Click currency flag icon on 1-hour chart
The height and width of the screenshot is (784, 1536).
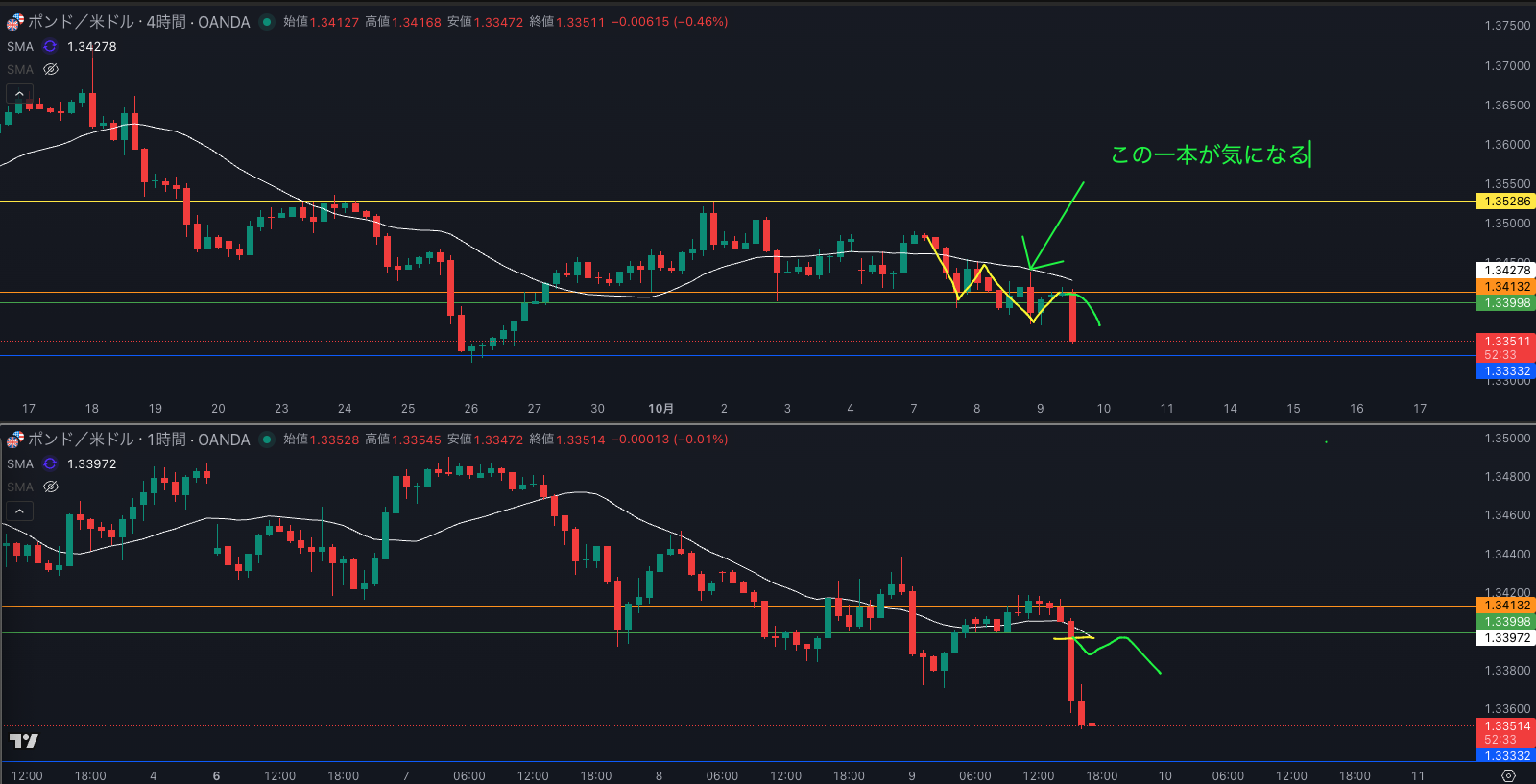click(x=14, y=440)
